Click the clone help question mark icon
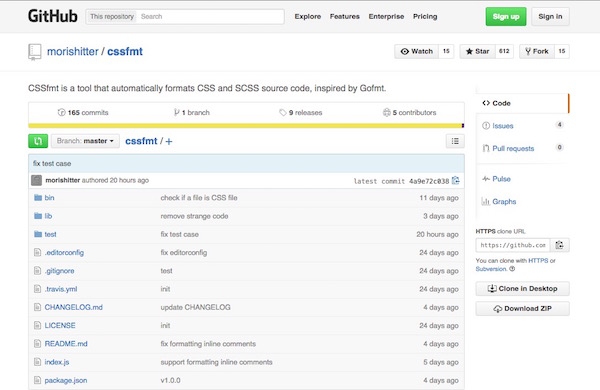 512,269
